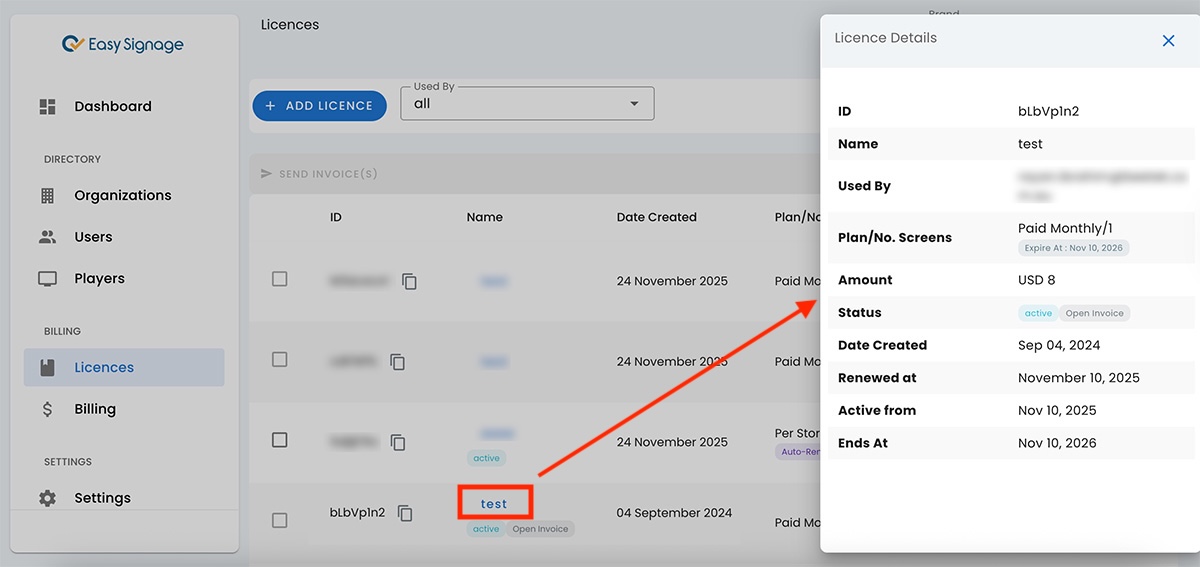
Task: Click the Easy Signage logo
Action: (123, 44)
